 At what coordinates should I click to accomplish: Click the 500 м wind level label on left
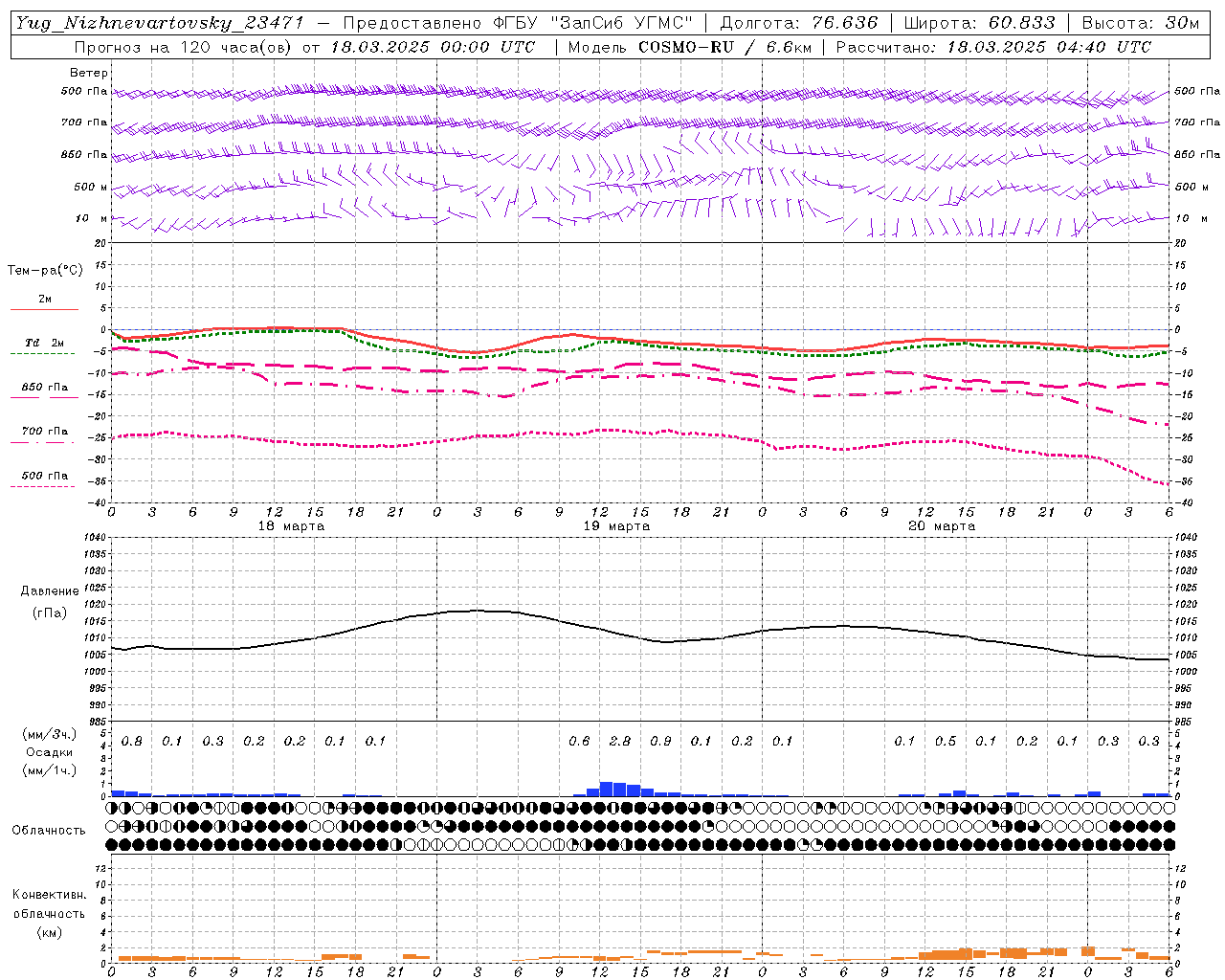[91, 187]
